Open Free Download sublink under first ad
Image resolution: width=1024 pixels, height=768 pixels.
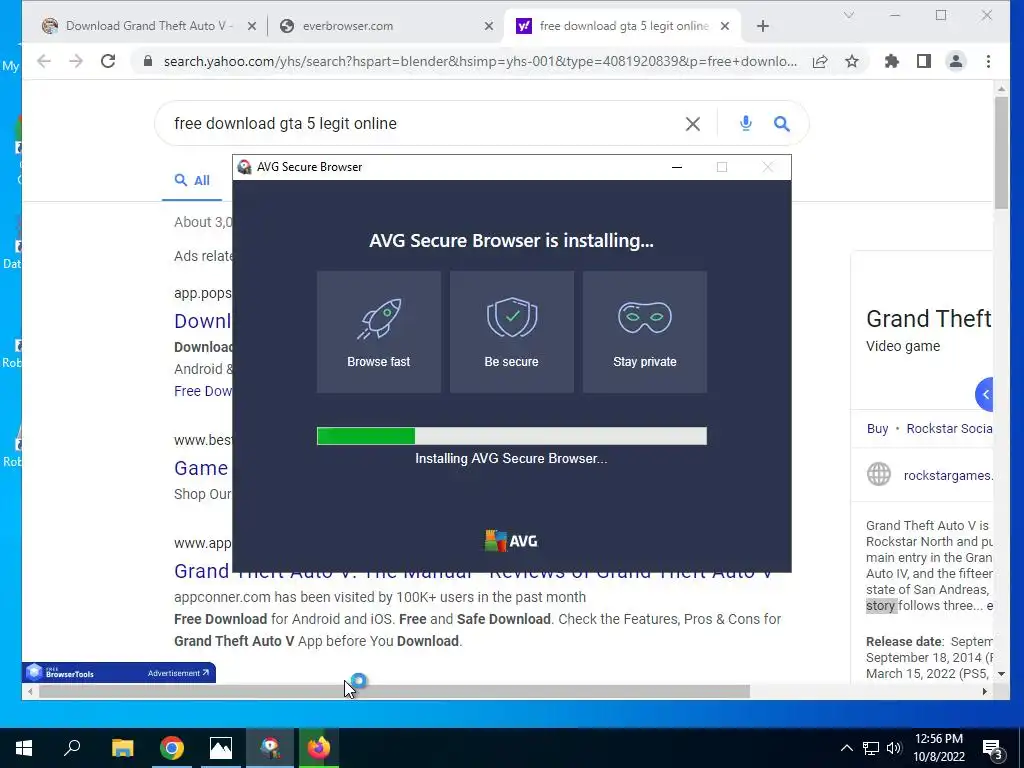point(202,391)
